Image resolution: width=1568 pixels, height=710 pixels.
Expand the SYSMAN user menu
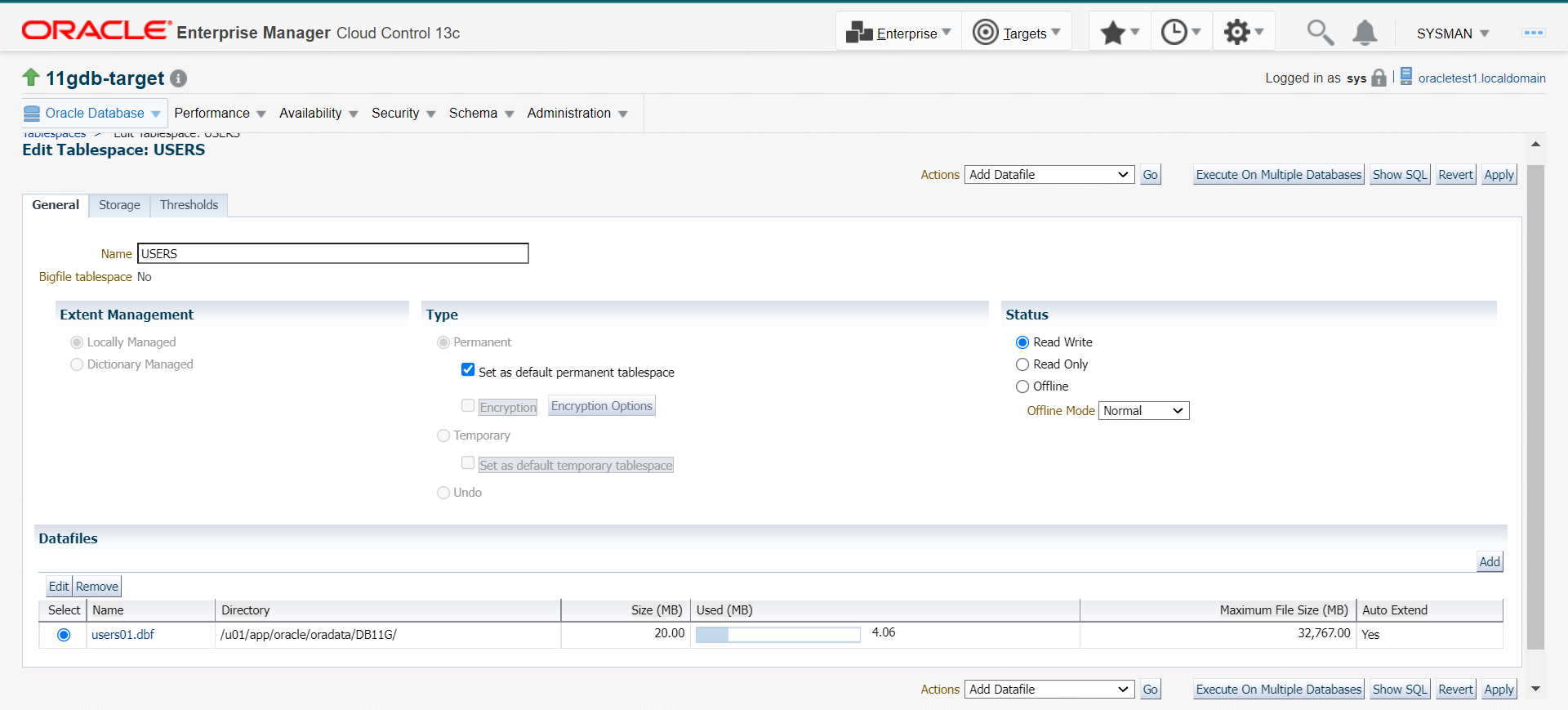pyautogui.click(x=1453, y=33)
